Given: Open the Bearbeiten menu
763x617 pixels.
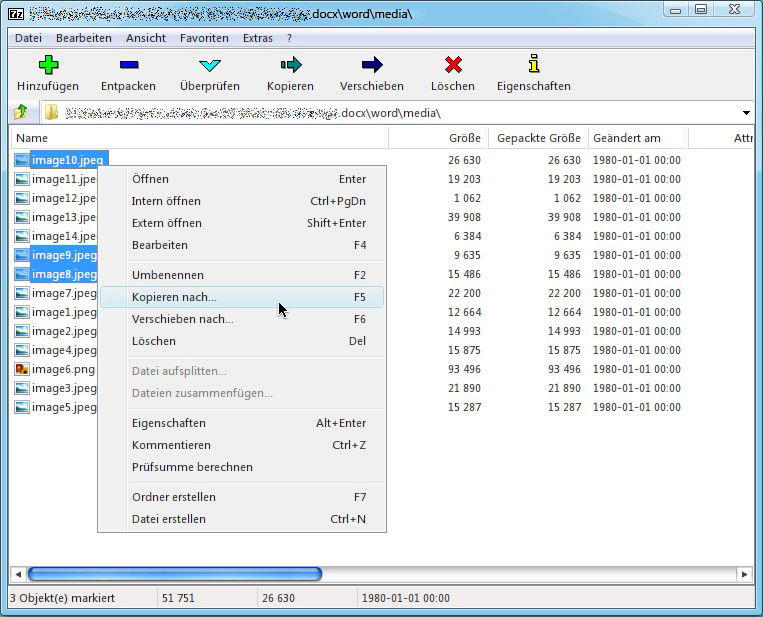Looking at the screenshot, I should [x=84, y=38].
